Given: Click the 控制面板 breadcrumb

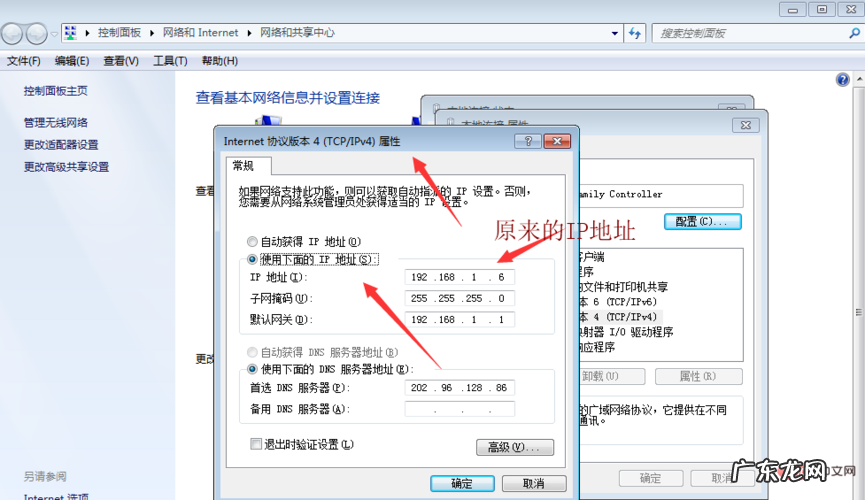Looking at the screenshot, I should coord(119,33).
